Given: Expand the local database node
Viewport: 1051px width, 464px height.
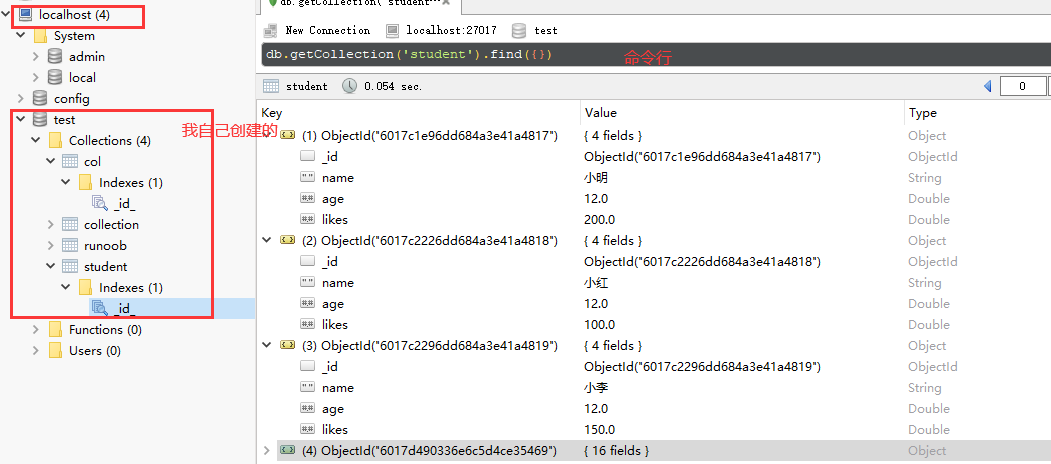Looking at the screenshot, I should [x=36, y=78].
